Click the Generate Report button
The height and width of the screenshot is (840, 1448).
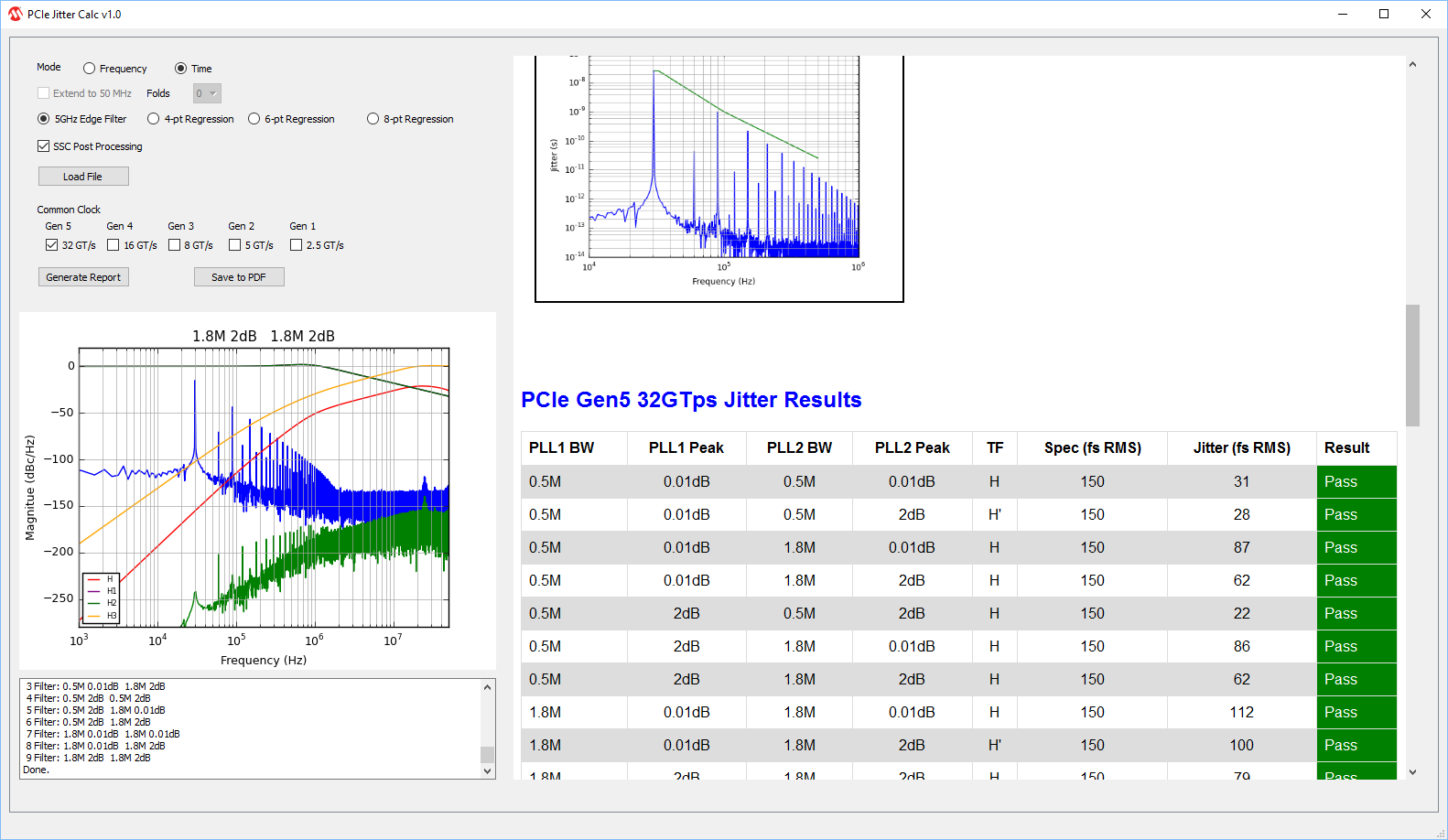[83, 277]
